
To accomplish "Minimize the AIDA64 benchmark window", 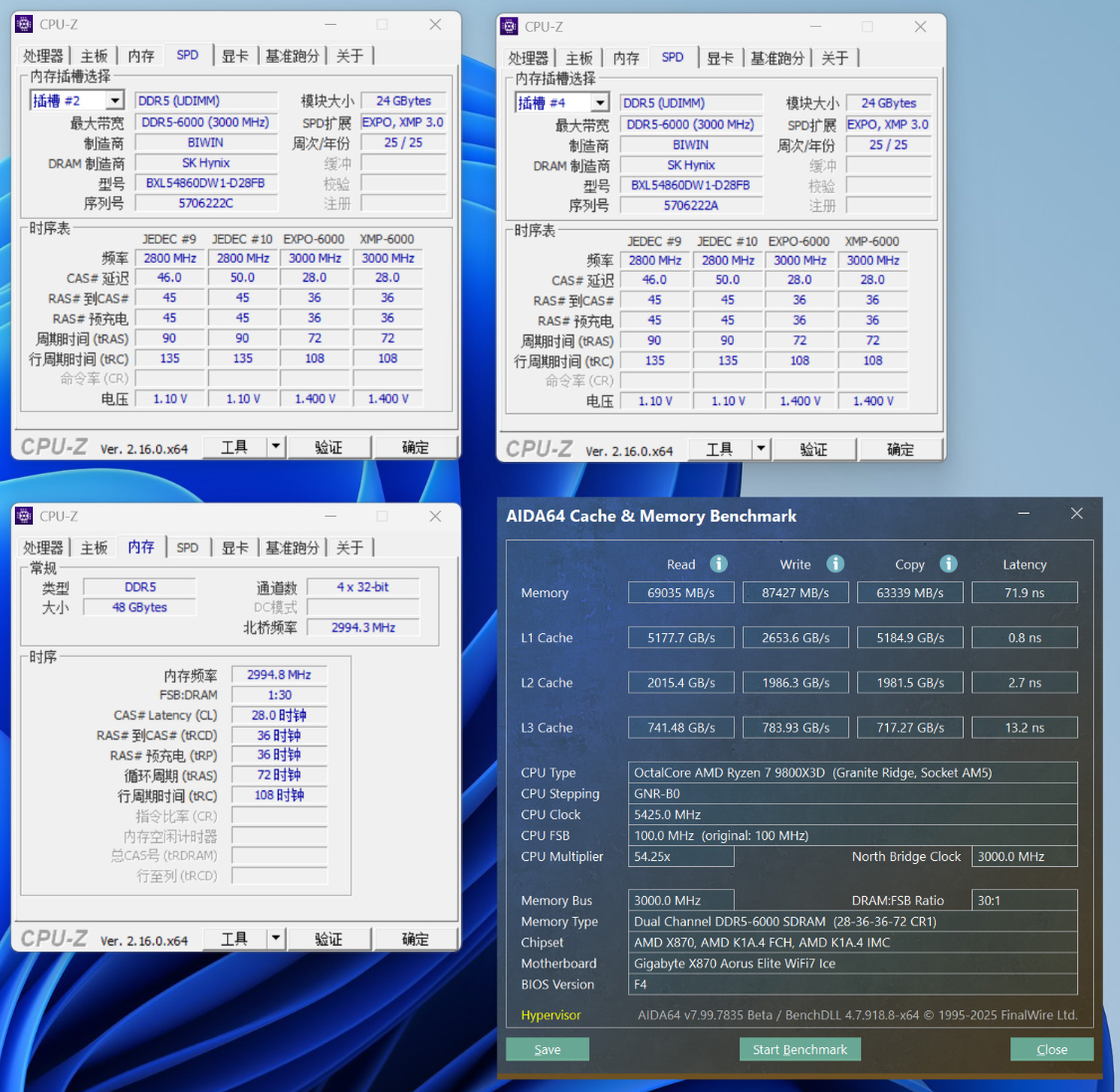I will tap(1023, 514).
